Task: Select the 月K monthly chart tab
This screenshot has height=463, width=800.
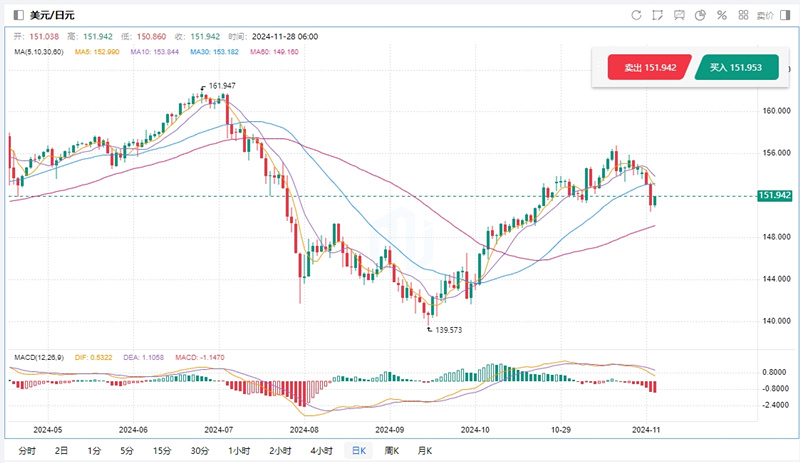Action: [424, 451]
